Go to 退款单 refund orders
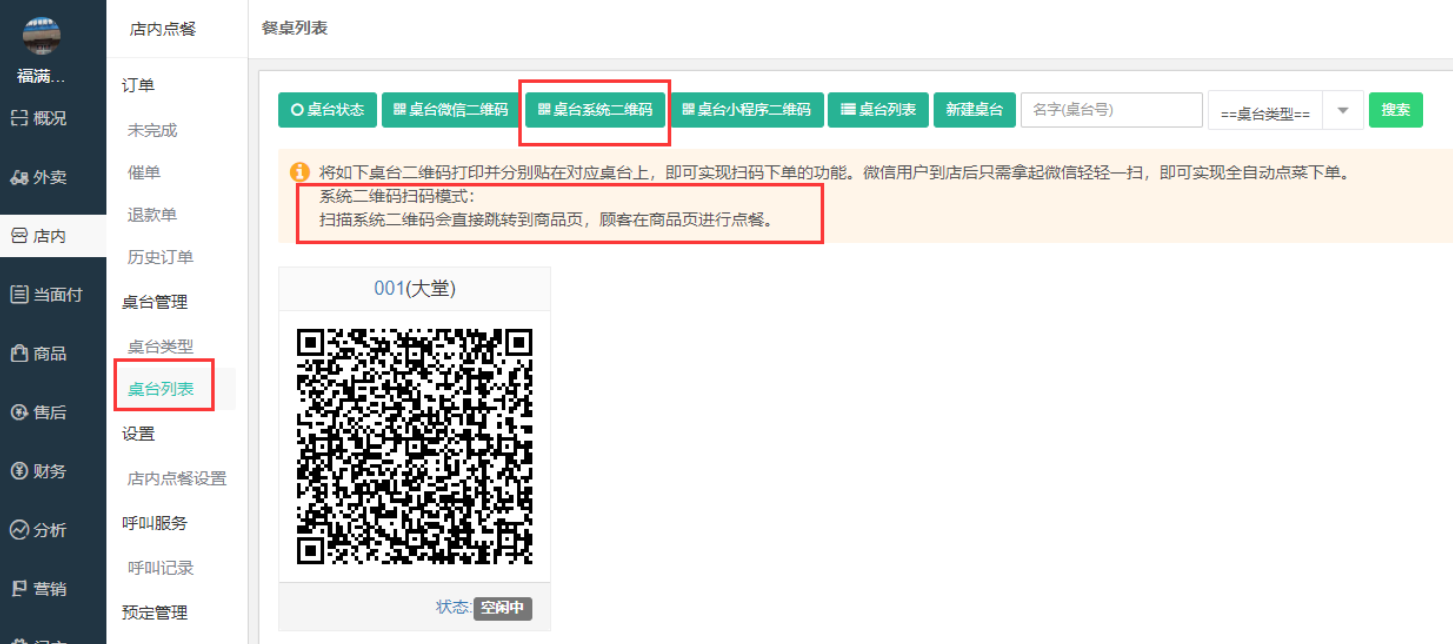Viewport: 1453px width, 644px height. pyautogui.click(x=152, y=215)
